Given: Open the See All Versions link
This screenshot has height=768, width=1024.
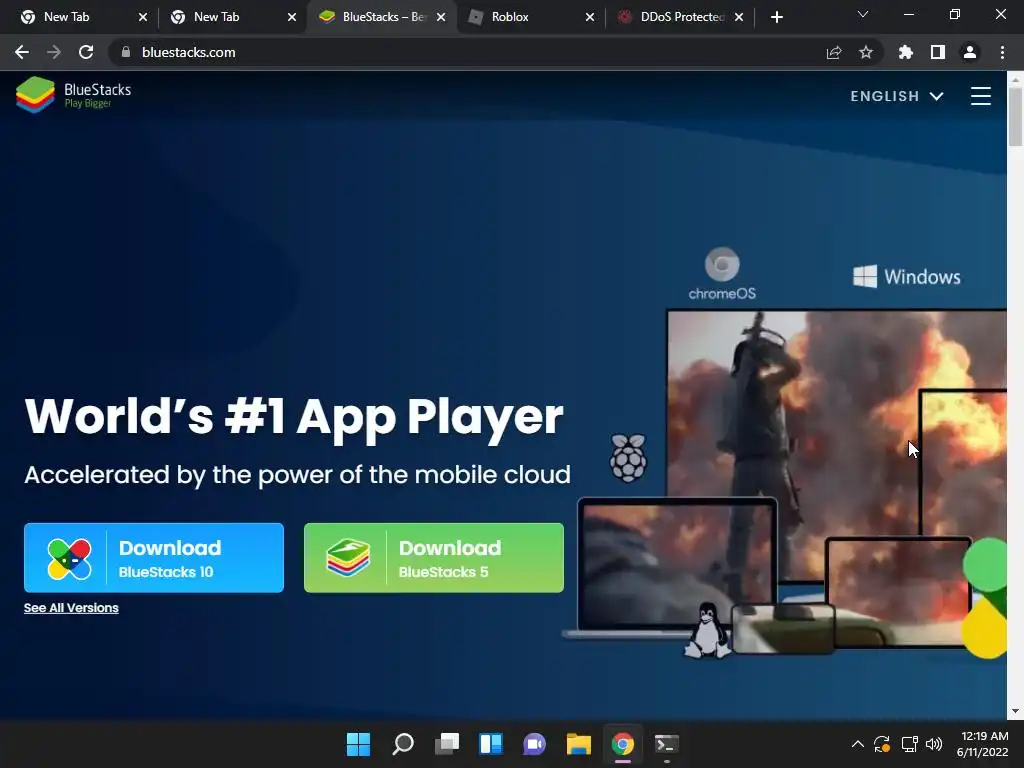Looking at the screenshot, I should coord(71,608).
